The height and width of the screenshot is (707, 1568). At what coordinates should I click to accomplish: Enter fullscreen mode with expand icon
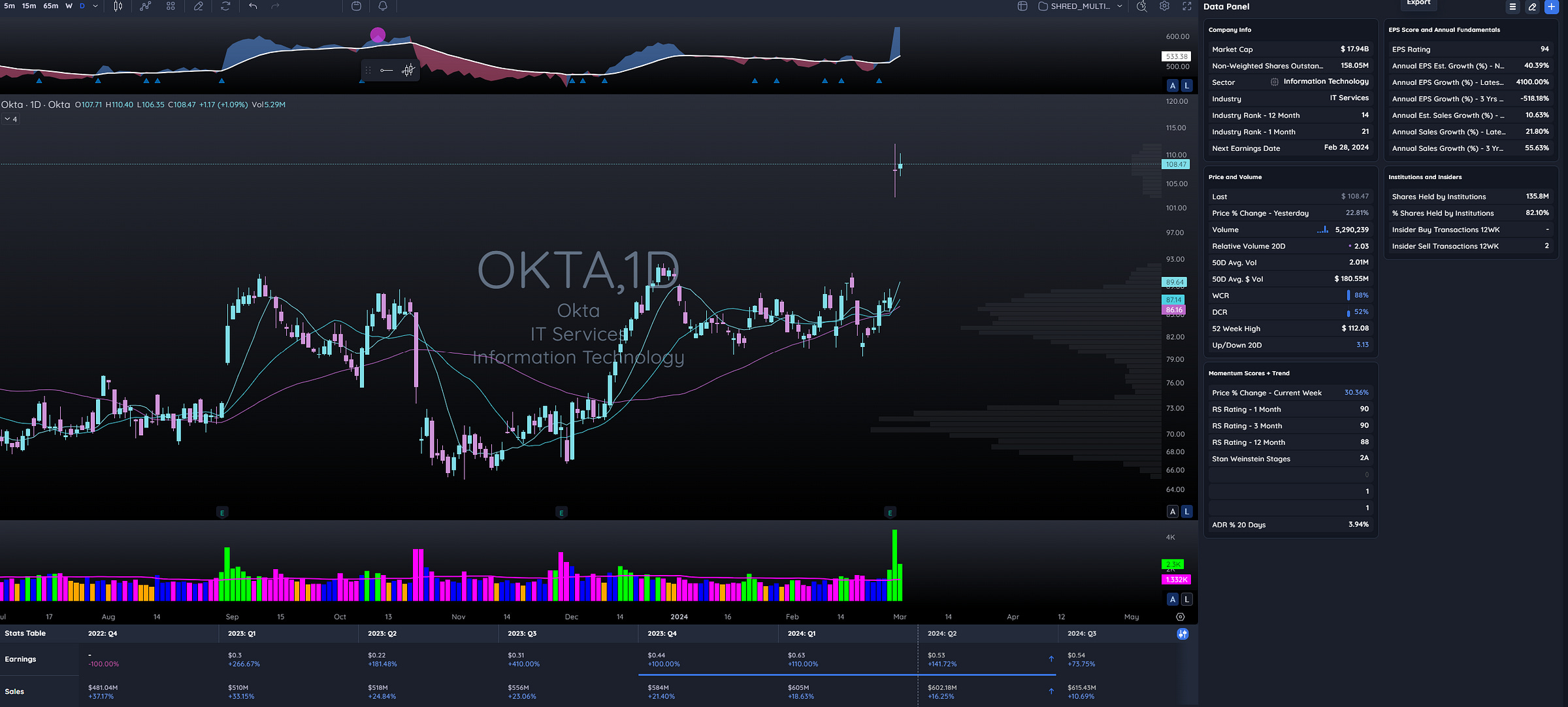point(1187,6)
